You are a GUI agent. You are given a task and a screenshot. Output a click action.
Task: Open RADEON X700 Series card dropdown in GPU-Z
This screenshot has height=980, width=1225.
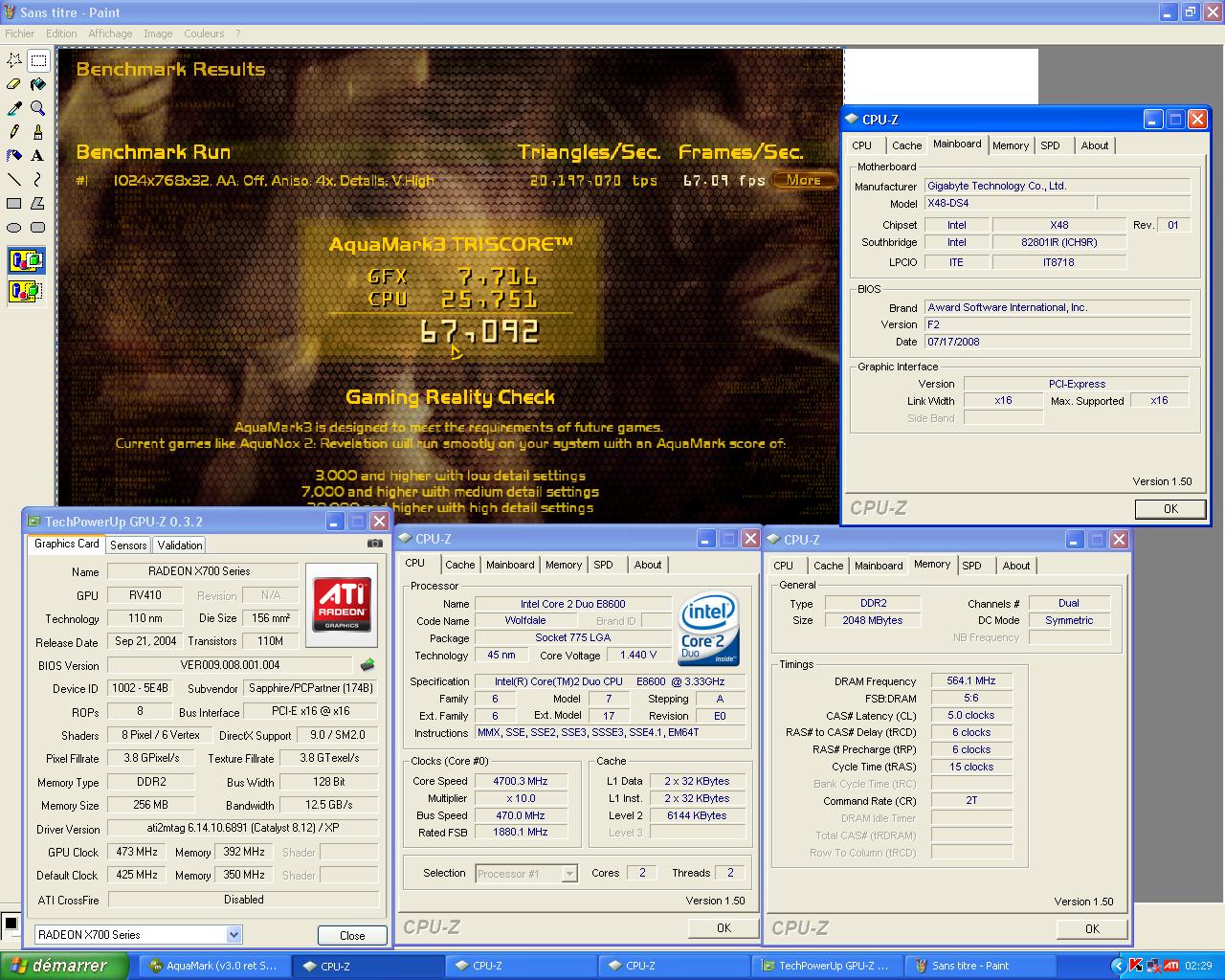(x=234, y=935)
